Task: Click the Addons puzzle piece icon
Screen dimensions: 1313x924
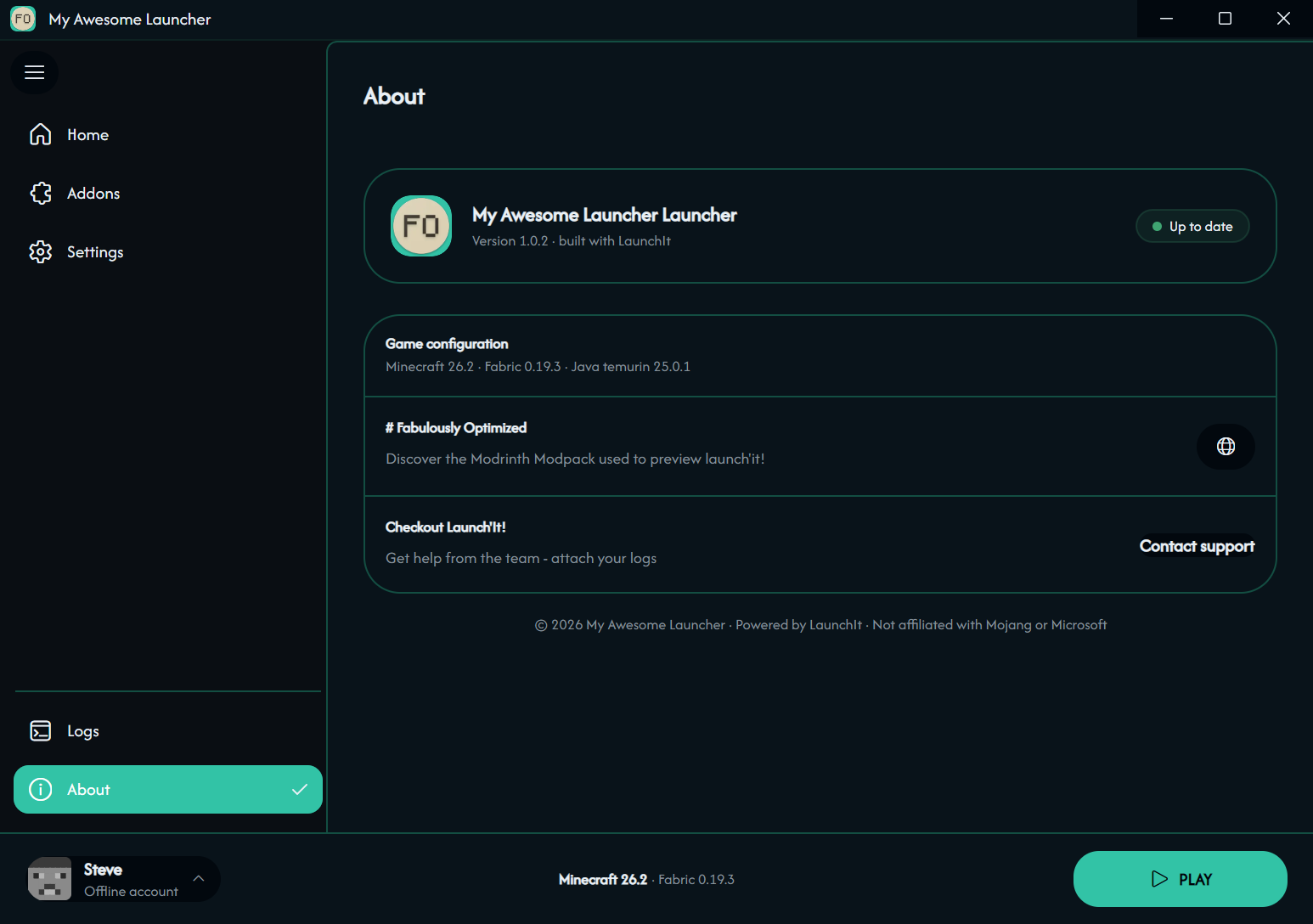Action: click(41, 194)
